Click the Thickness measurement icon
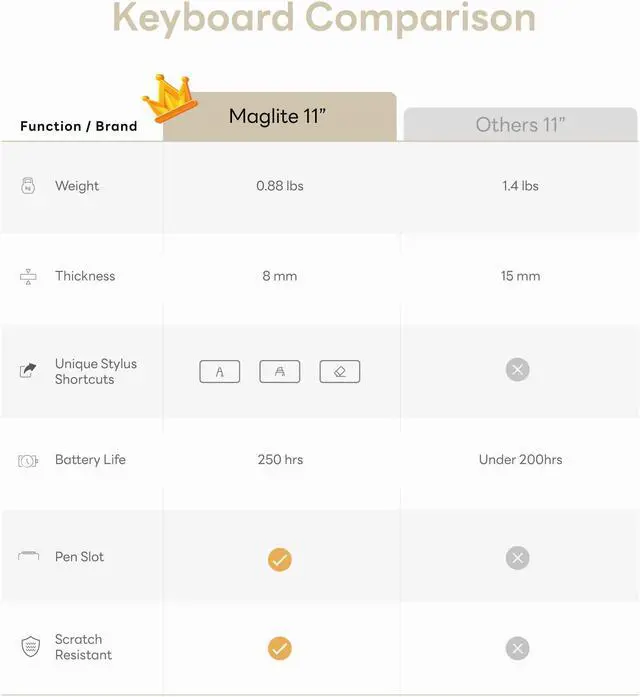This screenshot has height=697, width=640. 28,277
